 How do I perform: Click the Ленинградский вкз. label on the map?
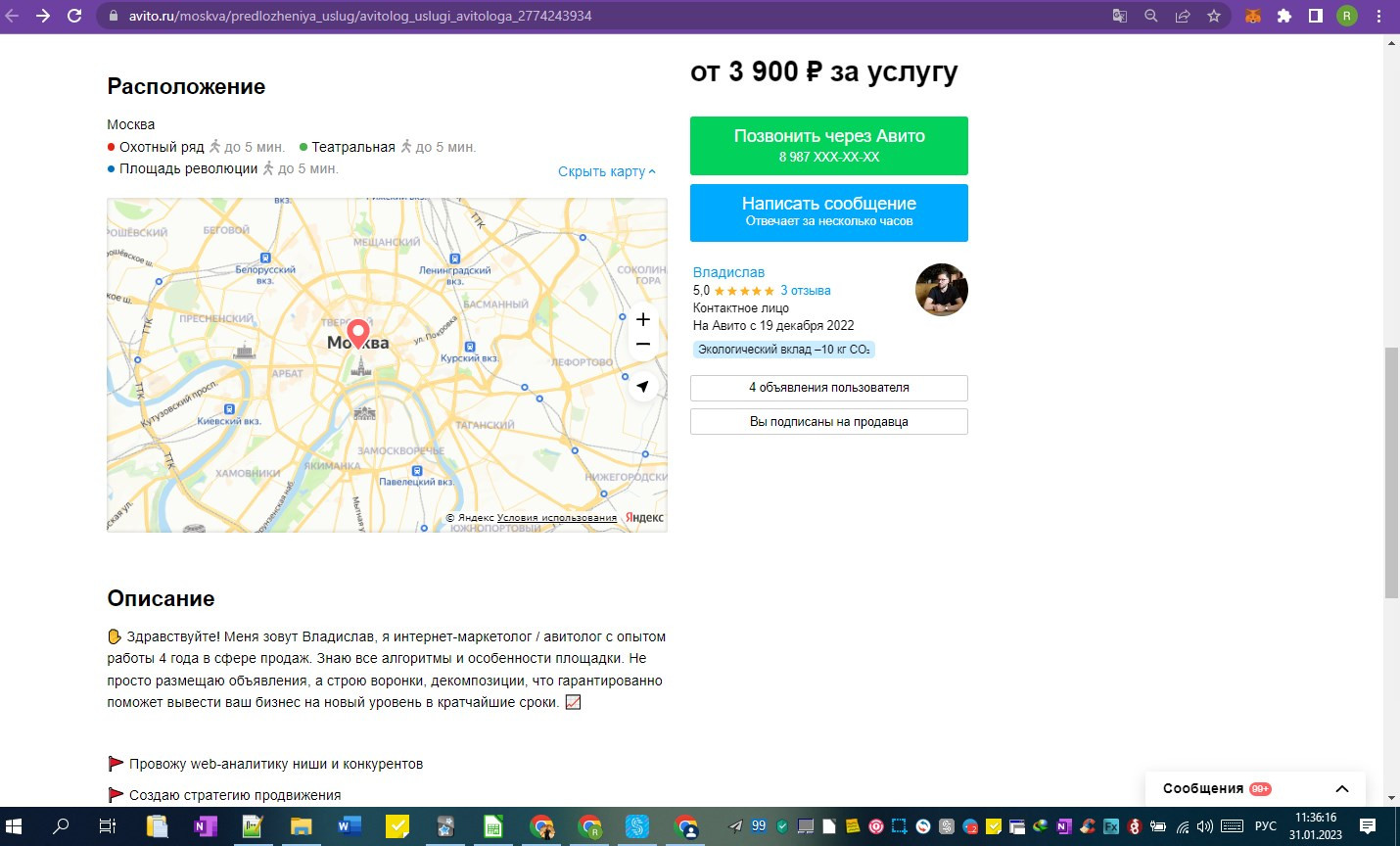[x=454, y=275]
